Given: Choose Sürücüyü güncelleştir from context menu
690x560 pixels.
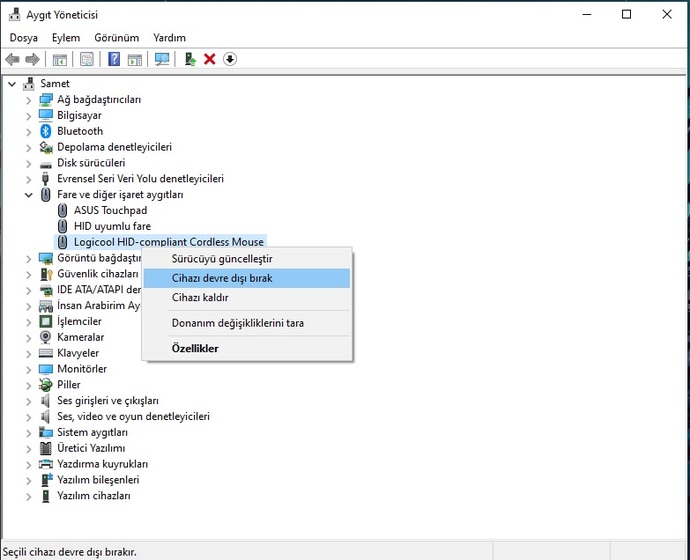Looking at the screenshot, I should 247,259.
